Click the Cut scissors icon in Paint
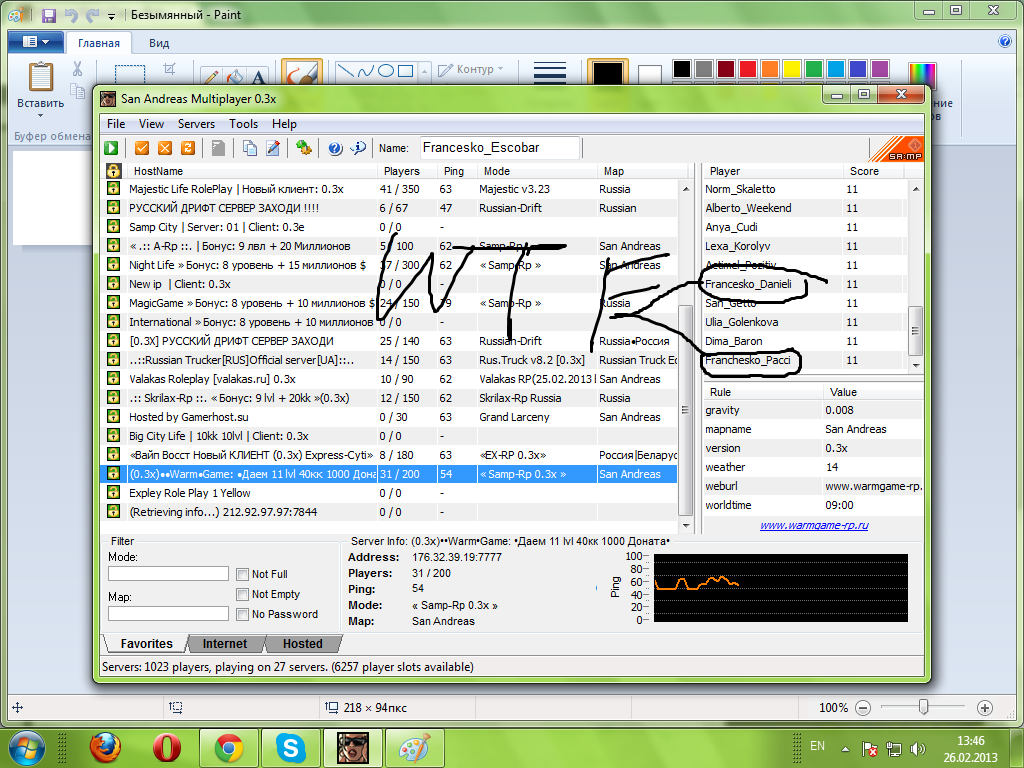The height and width of the screenshot is (768, 1024). point(77,68)
